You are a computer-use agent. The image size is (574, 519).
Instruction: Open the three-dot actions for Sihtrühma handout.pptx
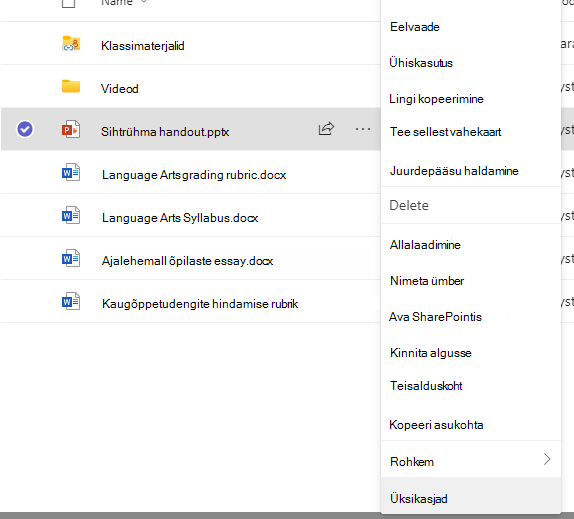tap(362, 129)
